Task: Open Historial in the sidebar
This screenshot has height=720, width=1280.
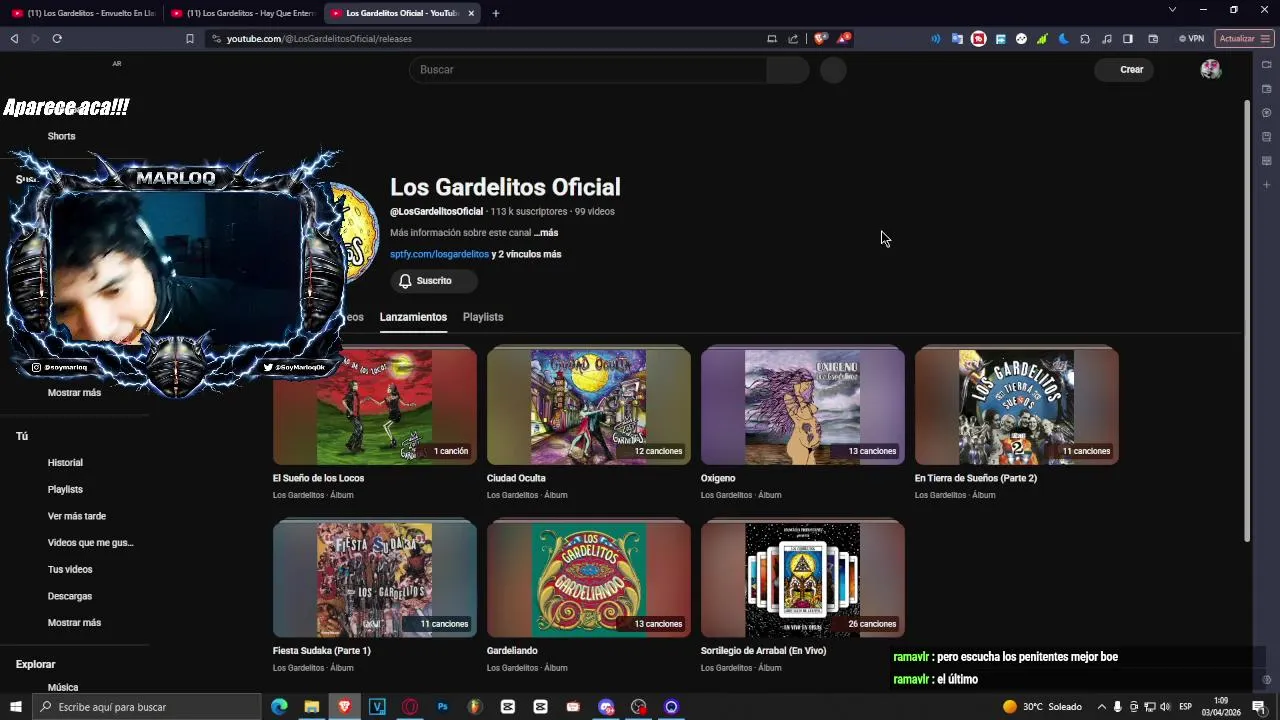Action: coord(65,463)
